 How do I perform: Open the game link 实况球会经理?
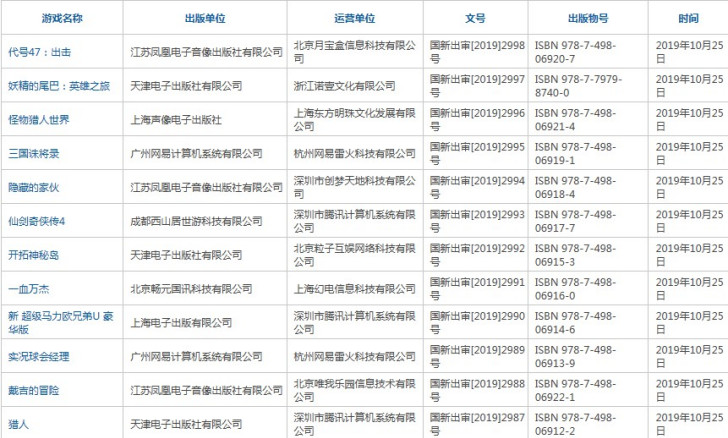tap(39, 357)
